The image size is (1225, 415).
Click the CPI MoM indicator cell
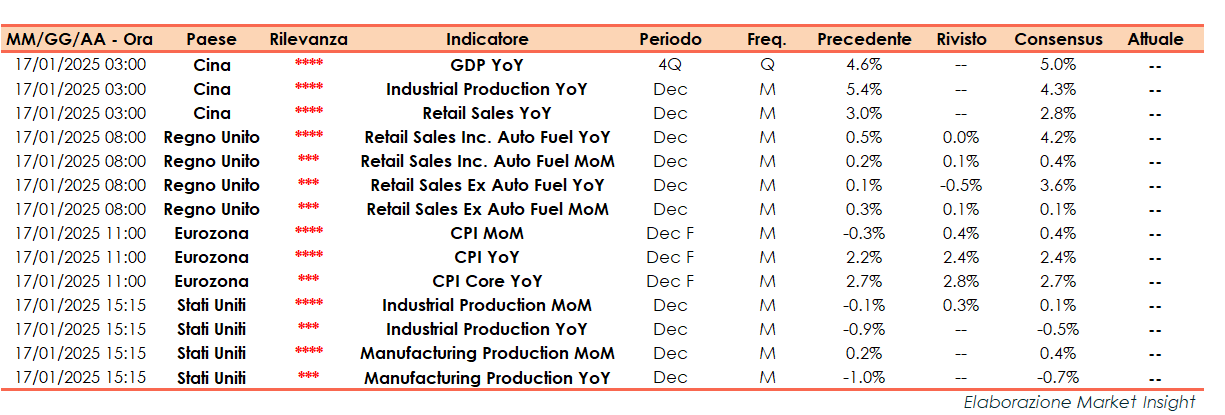tap(487, 233)
